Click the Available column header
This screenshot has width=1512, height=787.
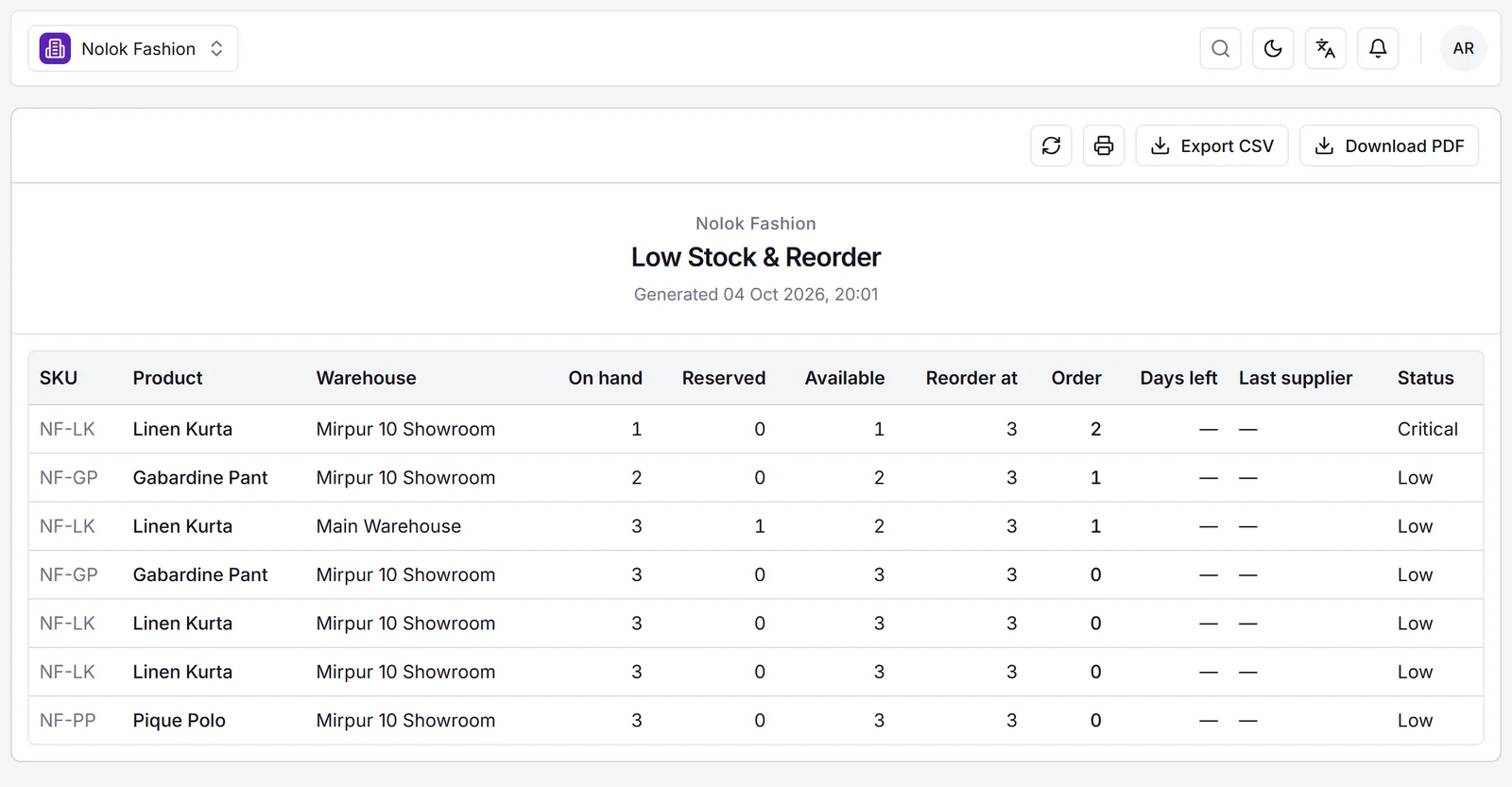(x=845, y=378)
